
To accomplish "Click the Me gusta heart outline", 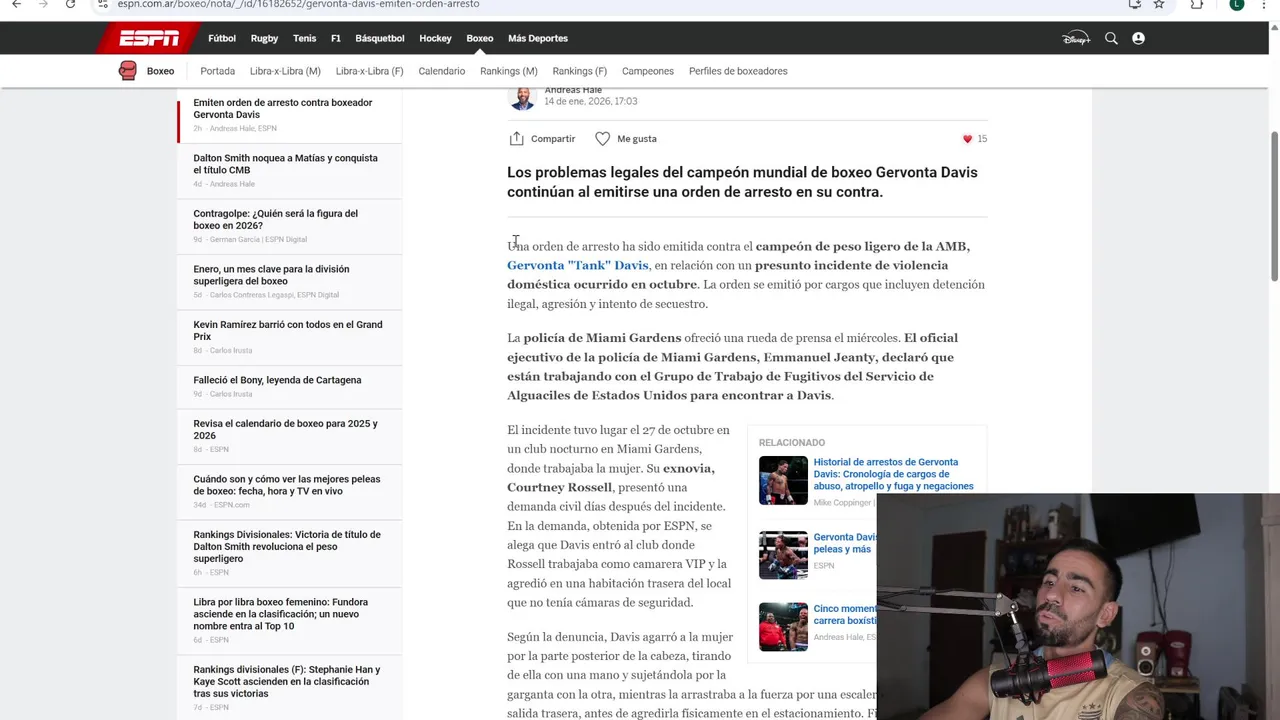I will click(x=602, y=139).
